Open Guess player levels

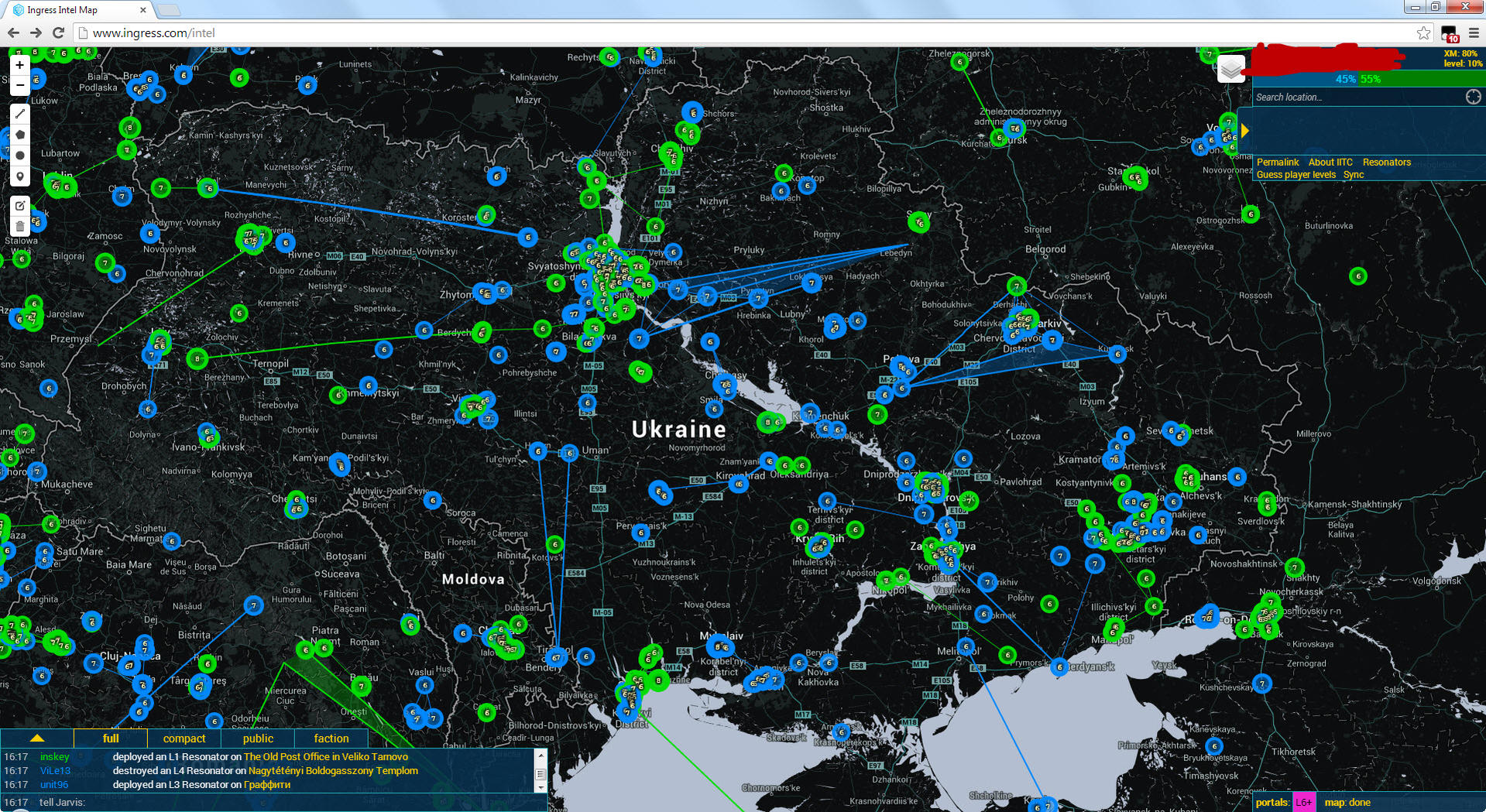[x=1296, y=175]
